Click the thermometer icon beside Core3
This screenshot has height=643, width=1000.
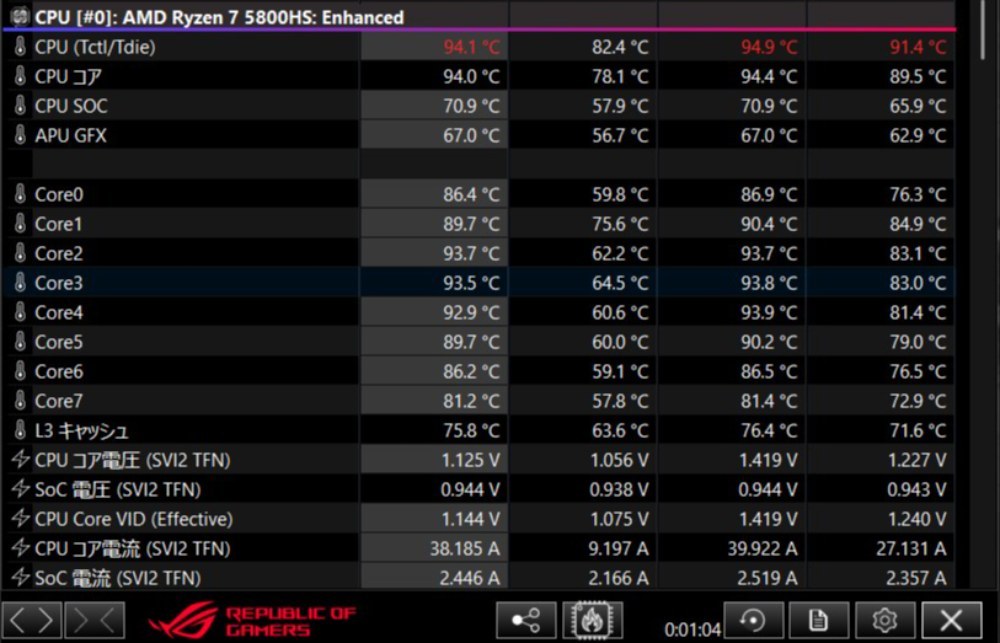point(20,283)
